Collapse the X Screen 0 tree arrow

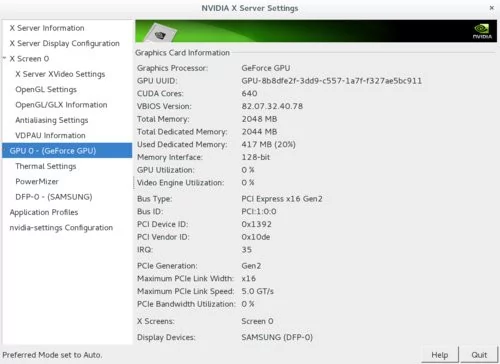(x=5, y=58)
